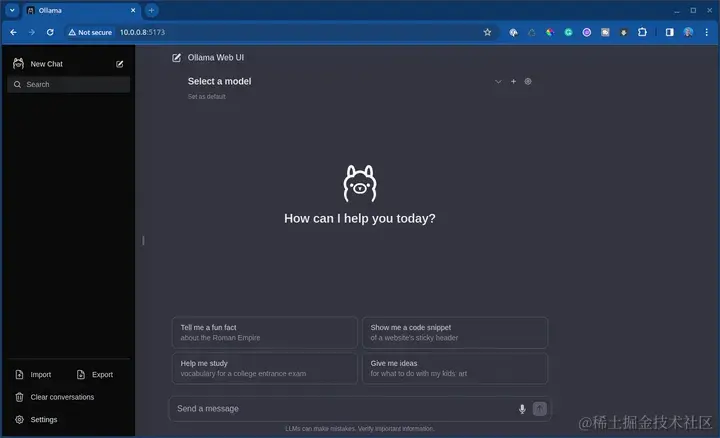
Task: Click the Not secure warning indicator
Action: pyautogui.click(x=90, y=32)
